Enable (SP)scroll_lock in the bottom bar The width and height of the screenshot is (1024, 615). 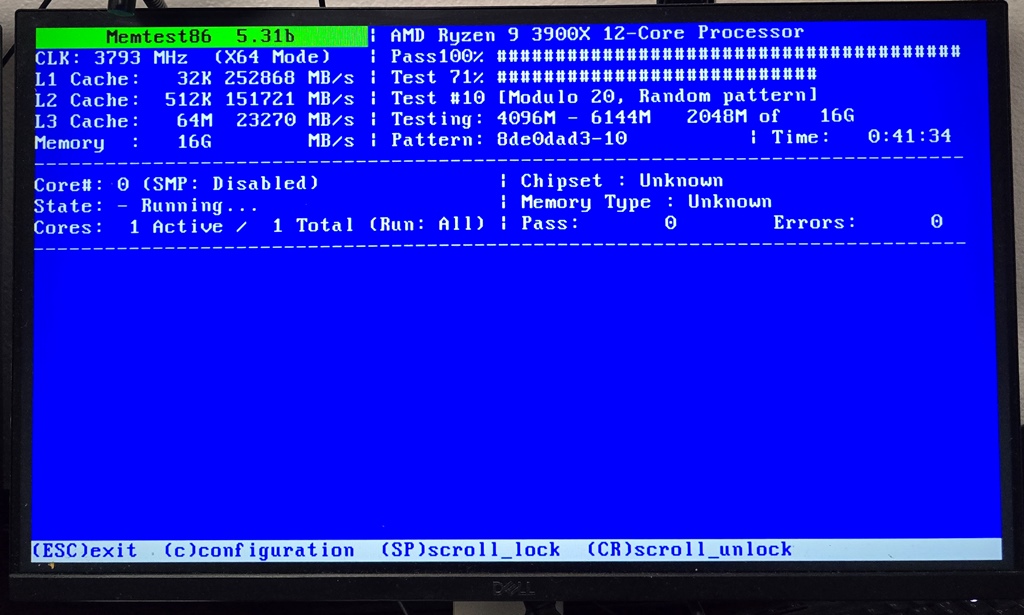click(470, 550)
